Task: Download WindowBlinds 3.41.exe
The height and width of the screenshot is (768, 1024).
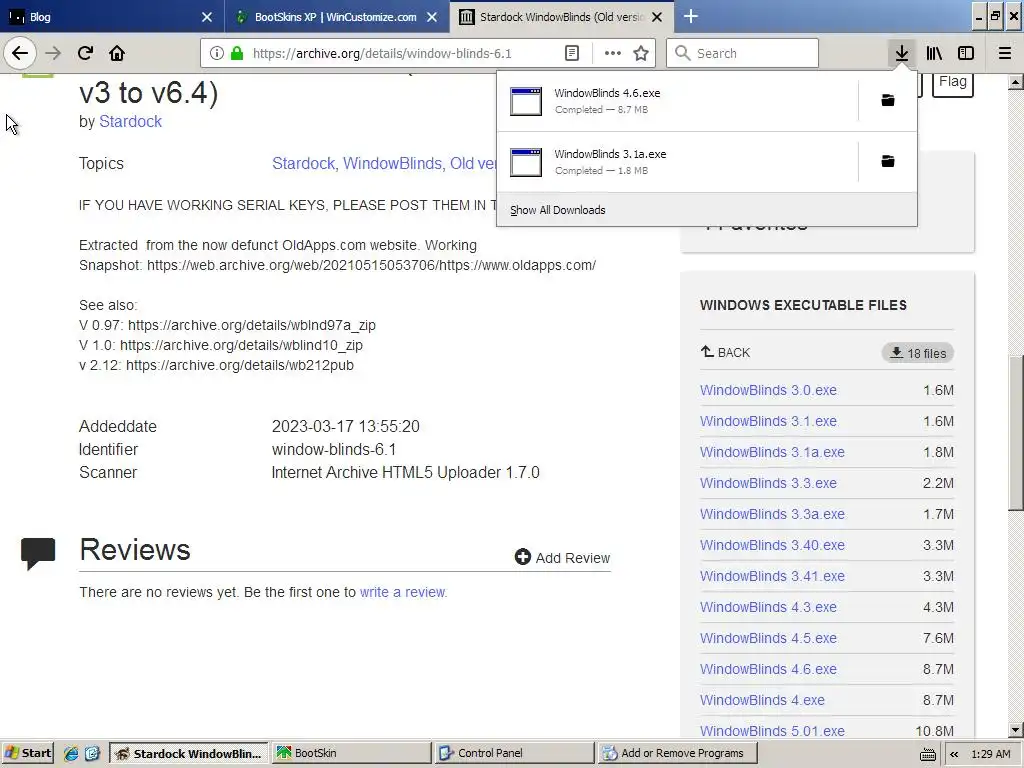Action: (772, 577)
